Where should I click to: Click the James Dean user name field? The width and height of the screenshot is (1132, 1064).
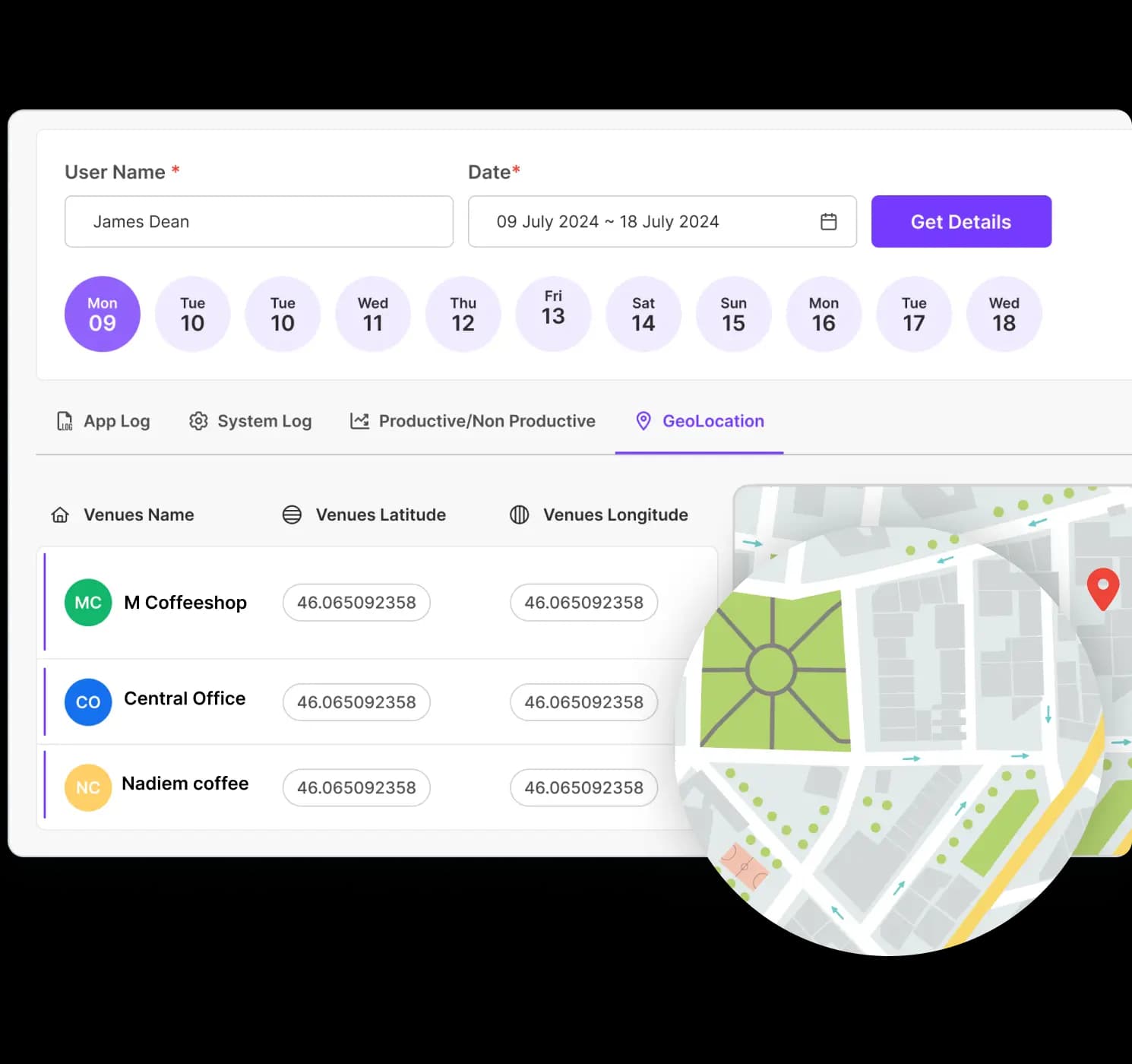tap(258, 221)
